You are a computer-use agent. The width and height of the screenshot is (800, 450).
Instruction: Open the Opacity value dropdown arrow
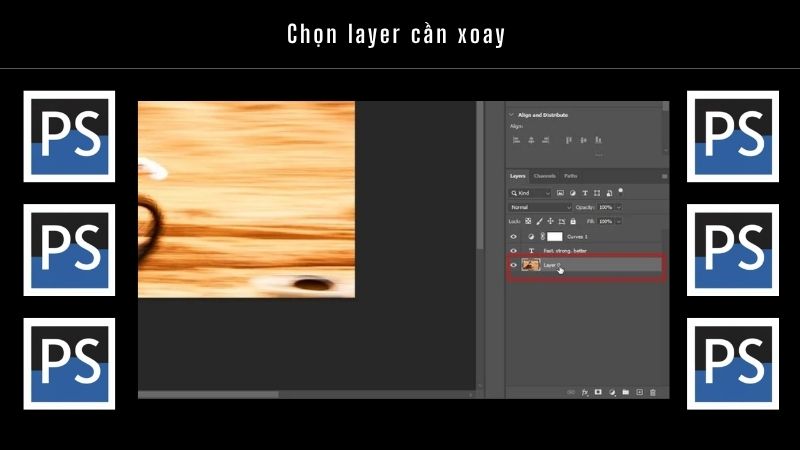619,207
